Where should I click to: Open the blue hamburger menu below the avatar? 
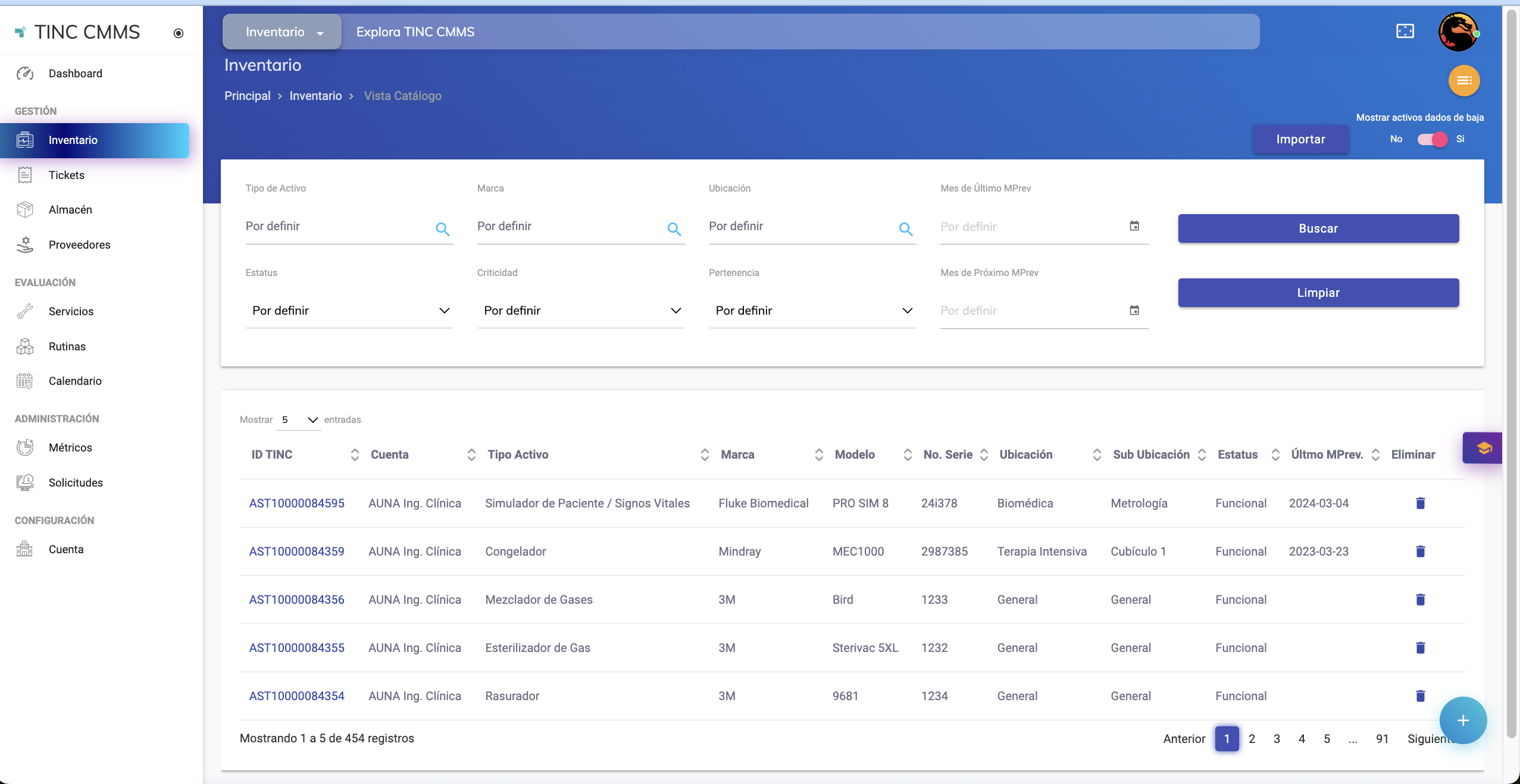[1463, 80]
